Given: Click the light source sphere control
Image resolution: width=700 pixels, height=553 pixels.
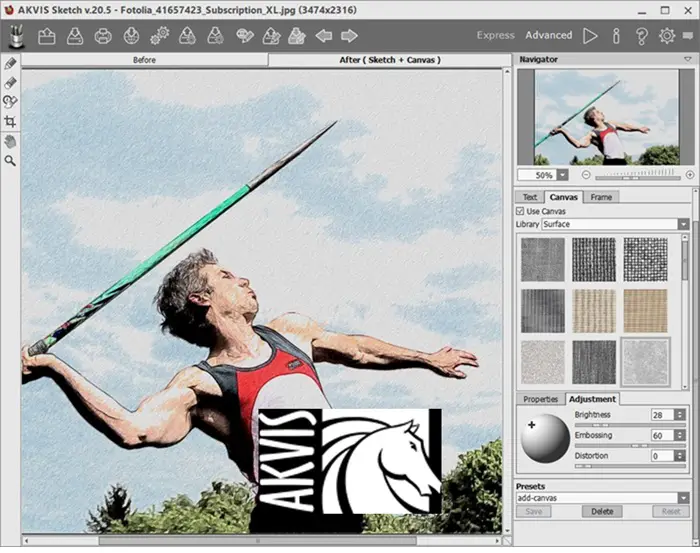Looking at the screenshot, I should coord(545,438).
